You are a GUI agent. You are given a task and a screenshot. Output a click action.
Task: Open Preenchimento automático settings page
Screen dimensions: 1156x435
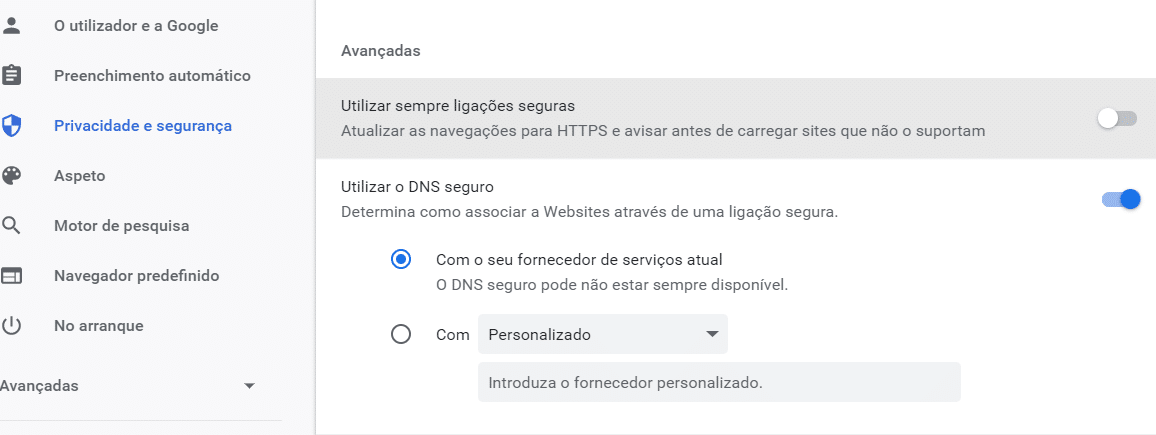(x=153, y=75)
